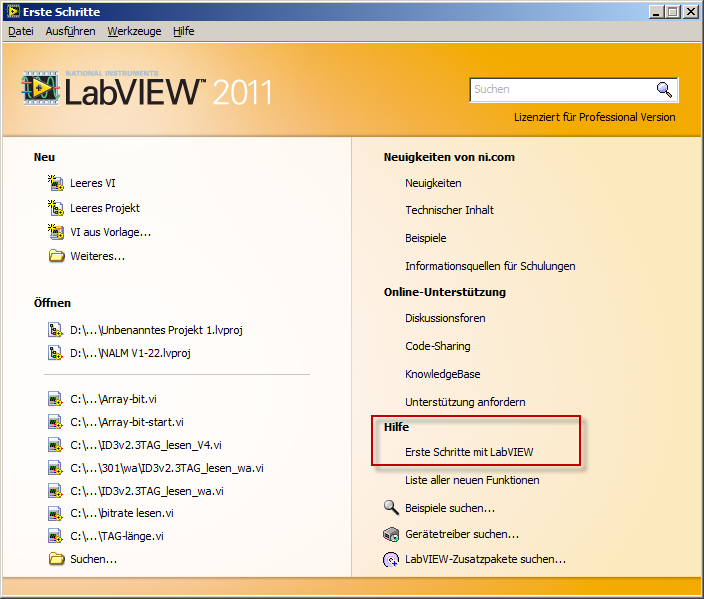Screen dimensions: 704x599
Task: Open Liste aller neuen Funktionen
Action: pos(472,480)
